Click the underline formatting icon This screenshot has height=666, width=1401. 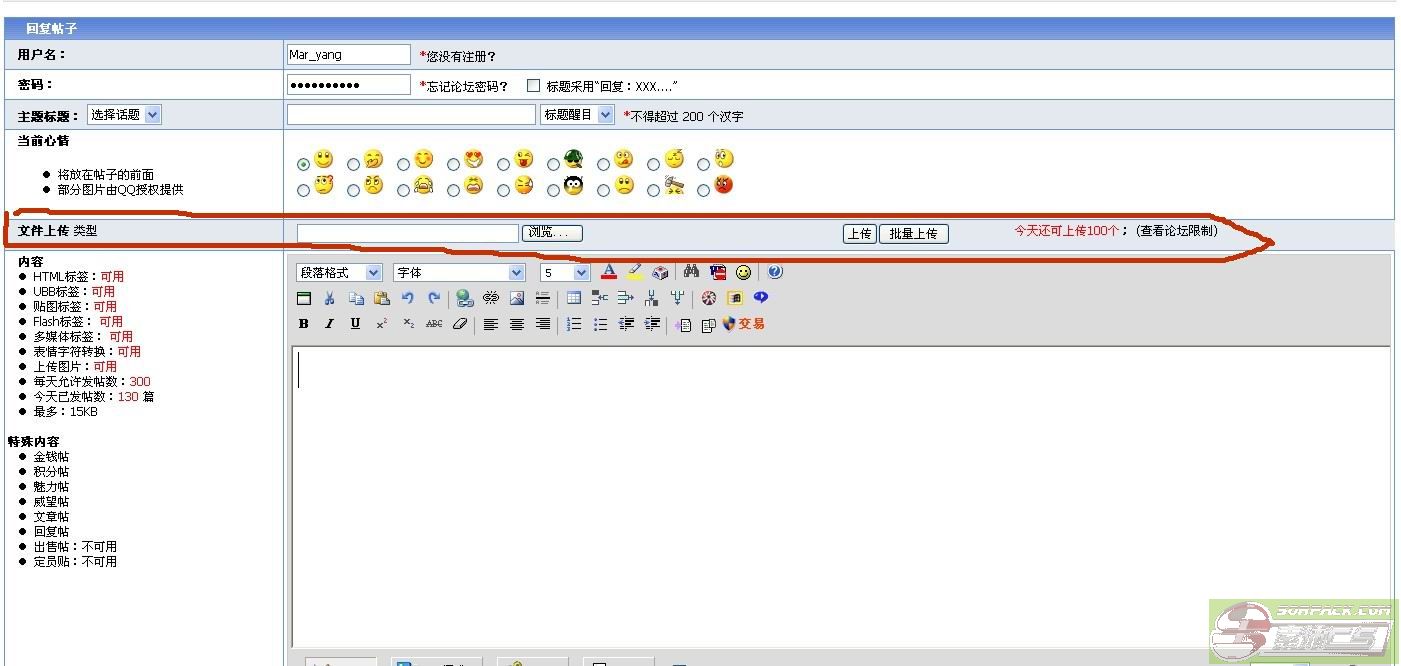point(355,324)
